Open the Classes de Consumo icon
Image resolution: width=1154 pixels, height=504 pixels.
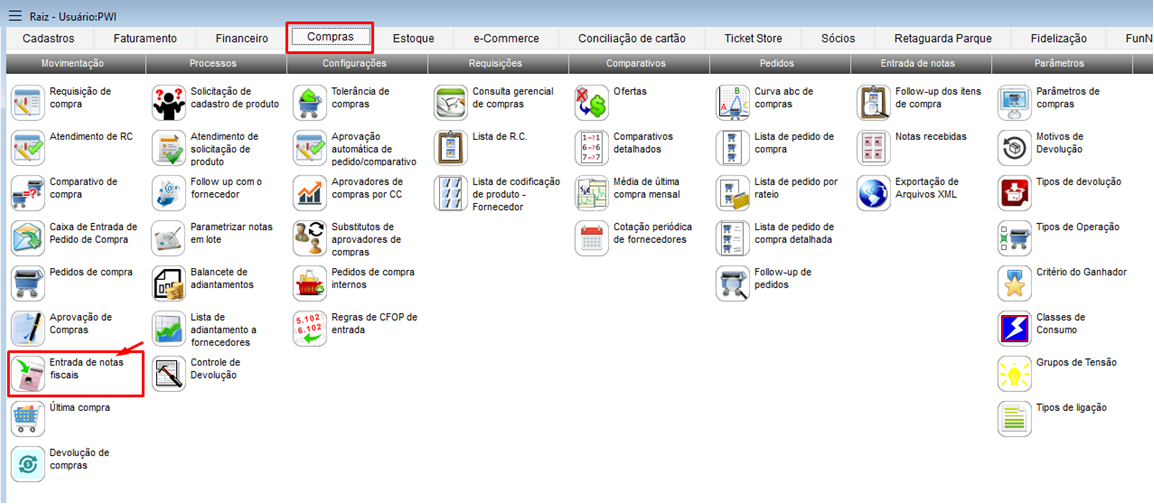[1015, 328]
